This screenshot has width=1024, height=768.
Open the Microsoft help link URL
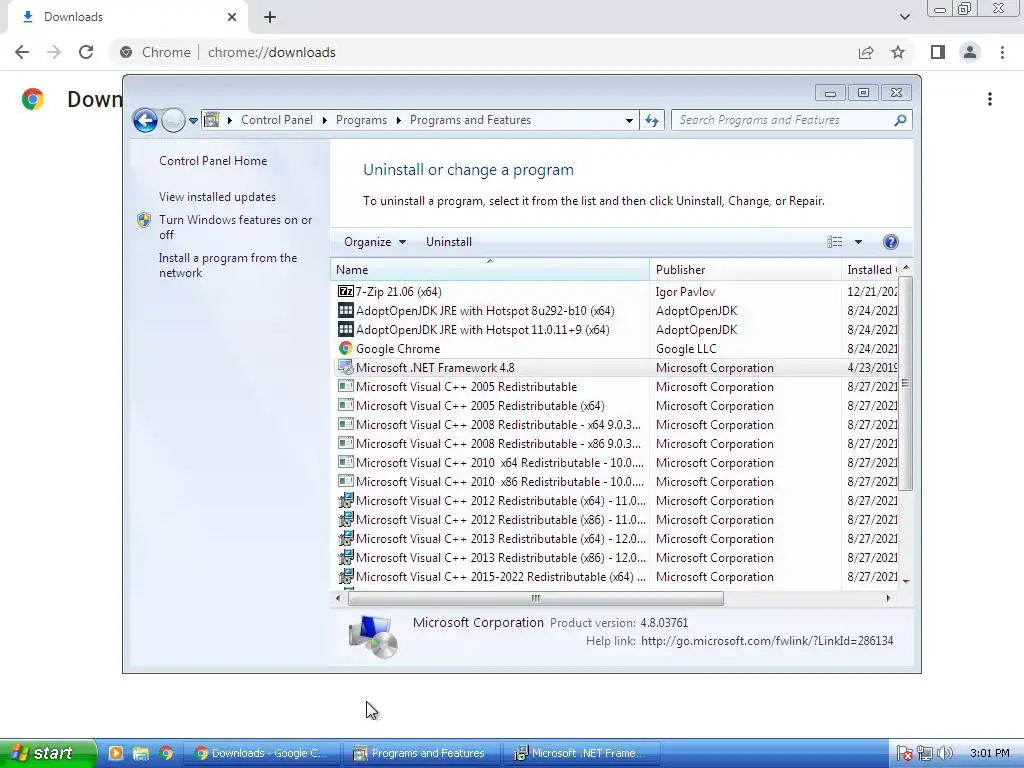pos(767,641)
